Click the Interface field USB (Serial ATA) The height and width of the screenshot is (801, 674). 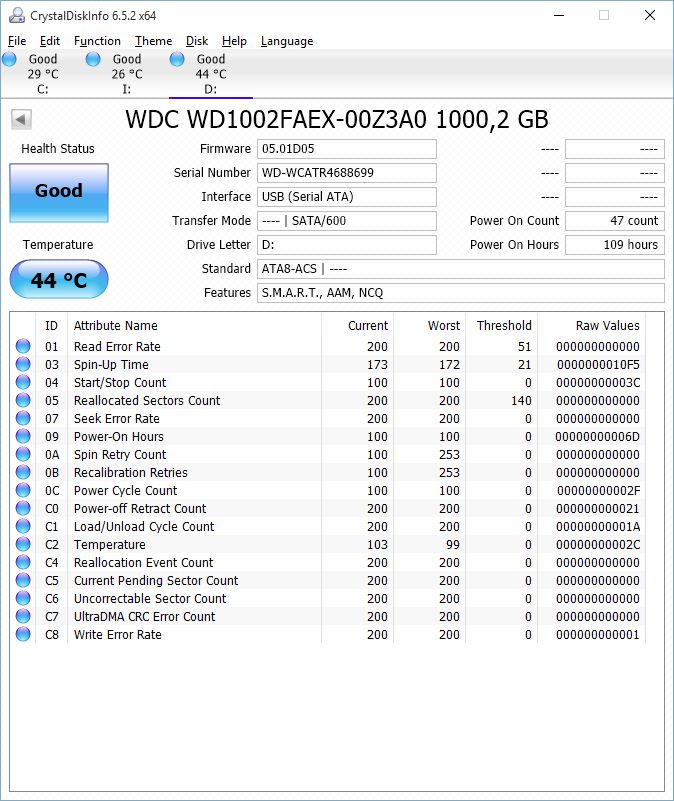(346, 197)
